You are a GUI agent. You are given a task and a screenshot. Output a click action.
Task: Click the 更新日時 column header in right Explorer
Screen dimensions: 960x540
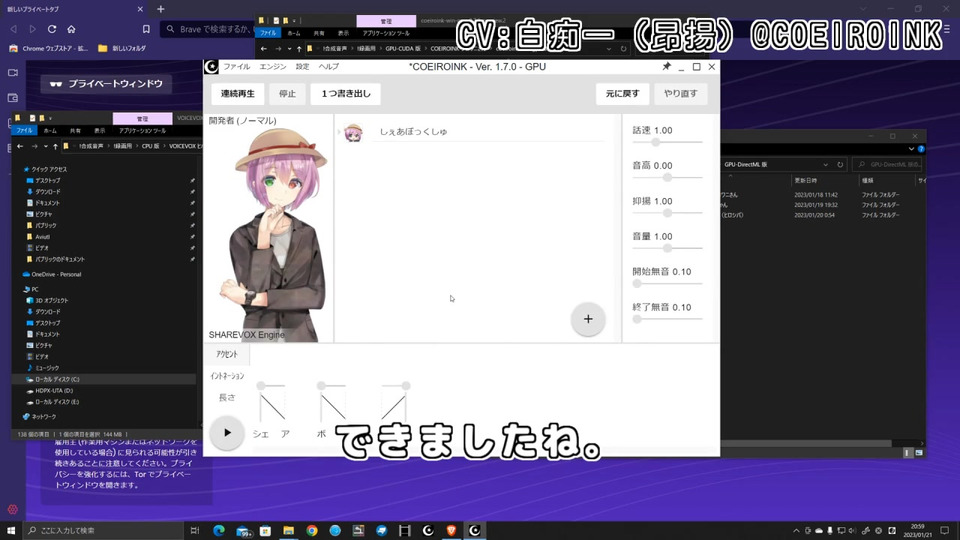tap(806, 181)
